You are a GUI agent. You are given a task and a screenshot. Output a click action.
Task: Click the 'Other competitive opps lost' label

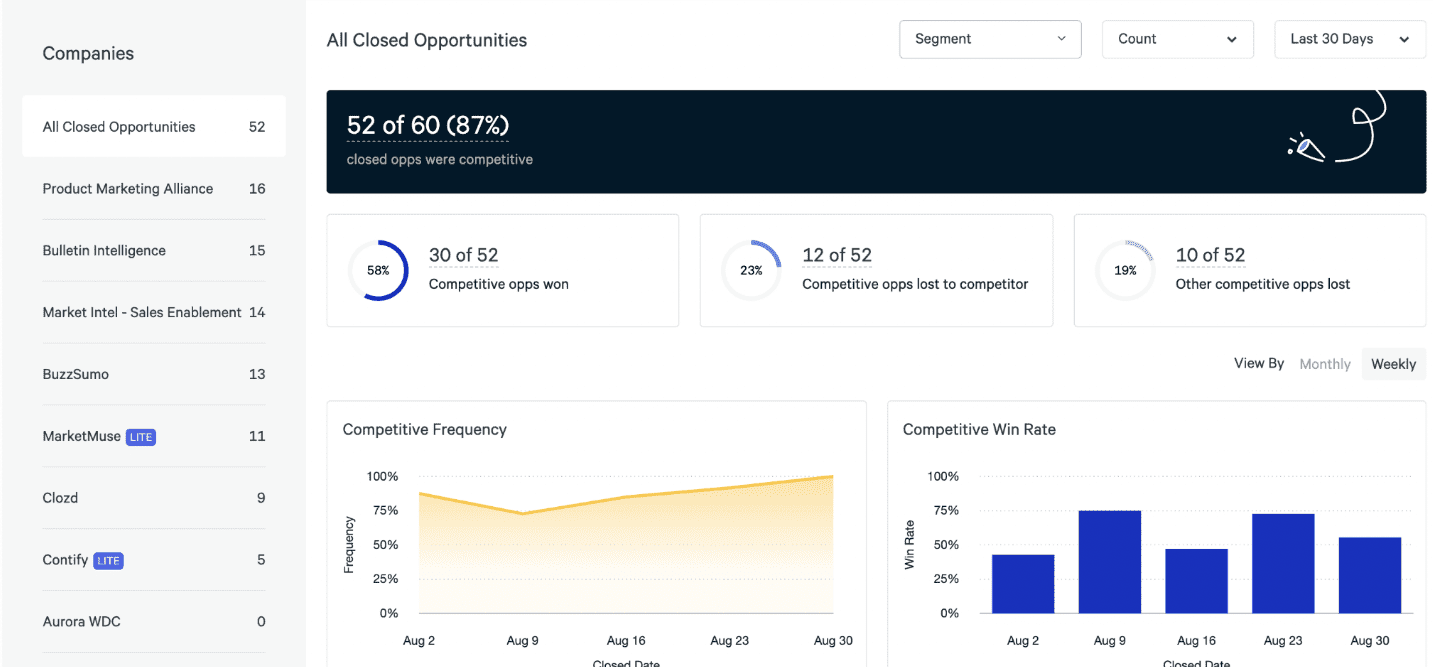point(1263,284)
